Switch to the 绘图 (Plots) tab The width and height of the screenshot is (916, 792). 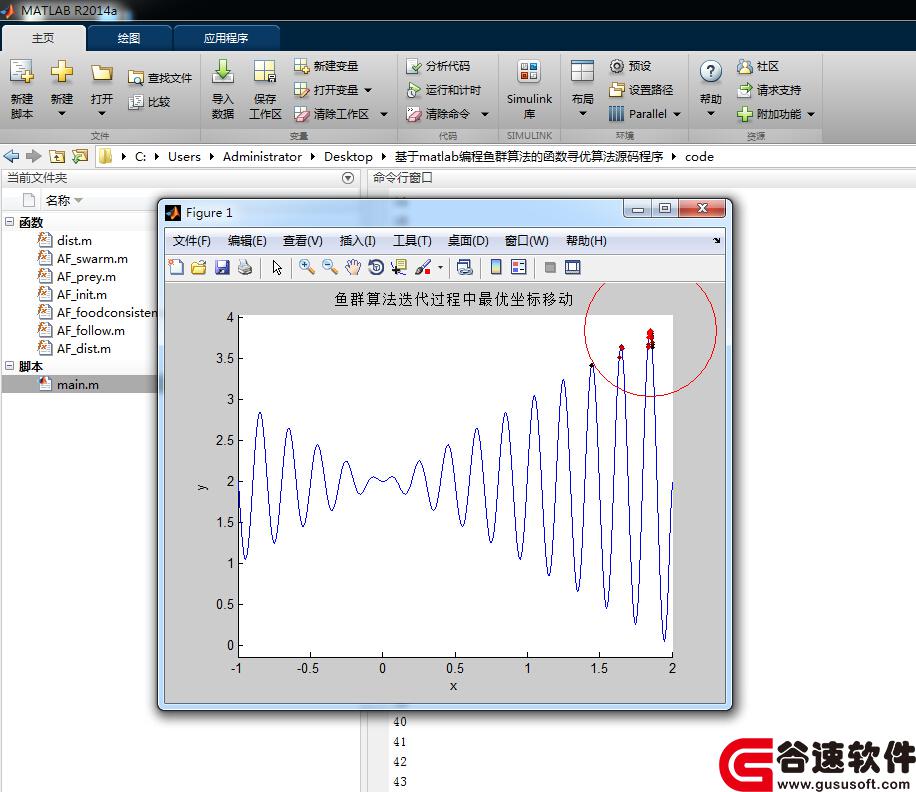coord(129,38)
